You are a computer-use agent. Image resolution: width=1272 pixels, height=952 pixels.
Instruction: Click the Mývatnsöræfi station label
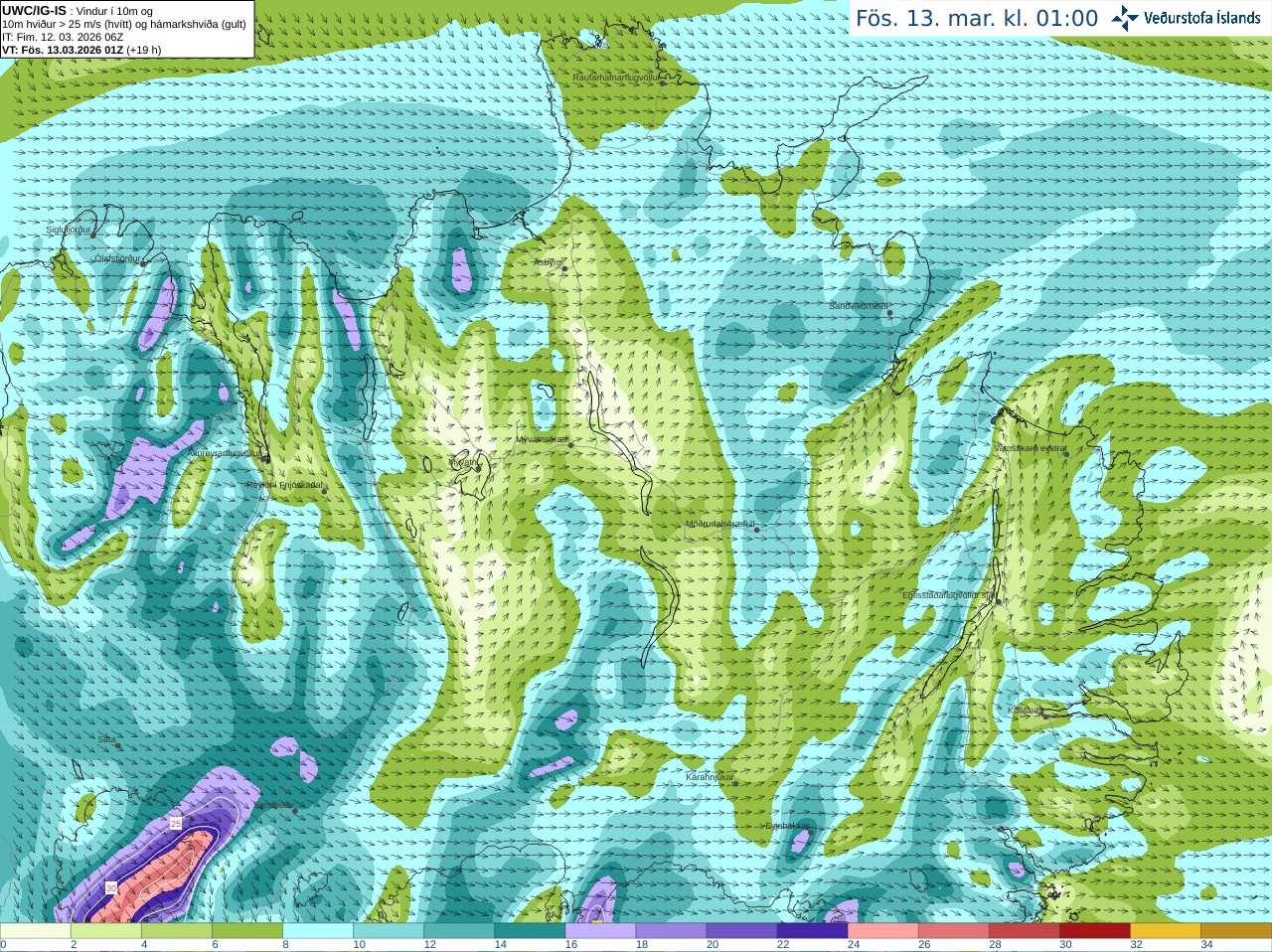(x=542, y=438)
